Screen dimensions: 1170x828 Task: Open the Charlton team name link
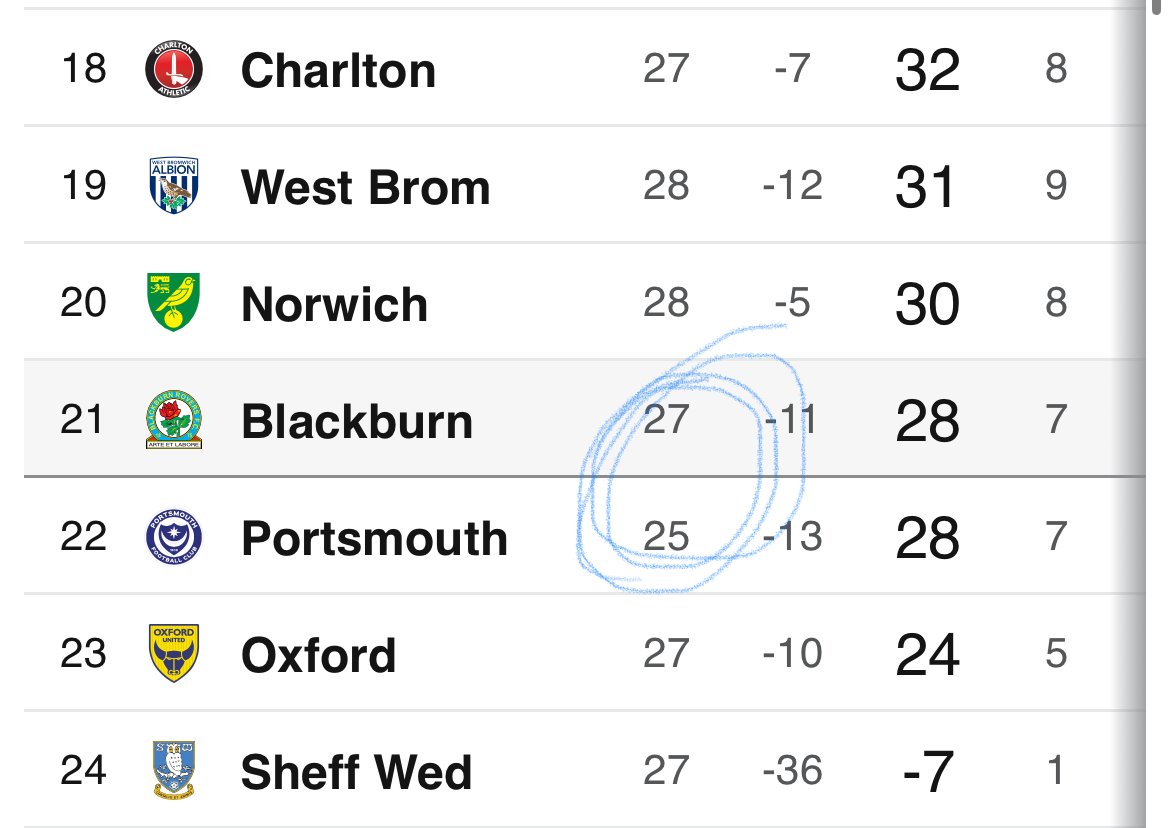pos(338,70)
